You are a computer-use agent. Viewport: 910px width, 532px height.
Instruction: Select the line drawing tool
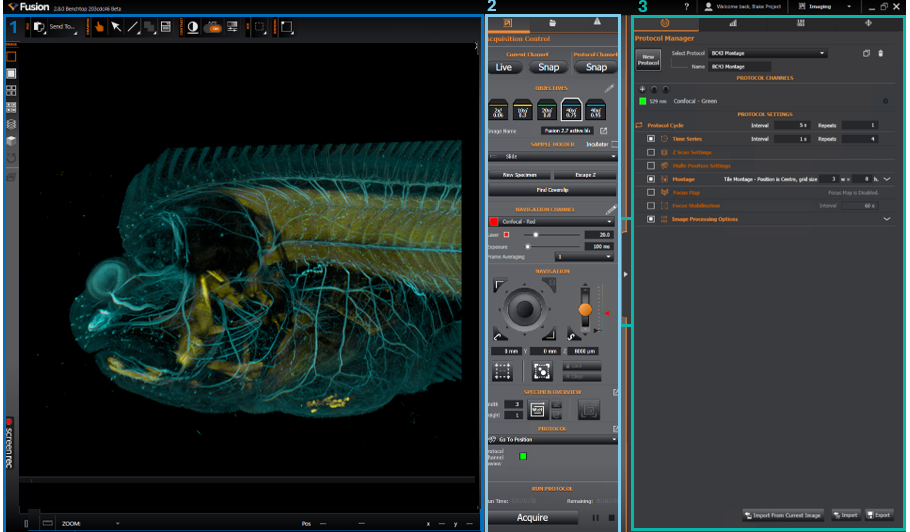coord(133,27)
